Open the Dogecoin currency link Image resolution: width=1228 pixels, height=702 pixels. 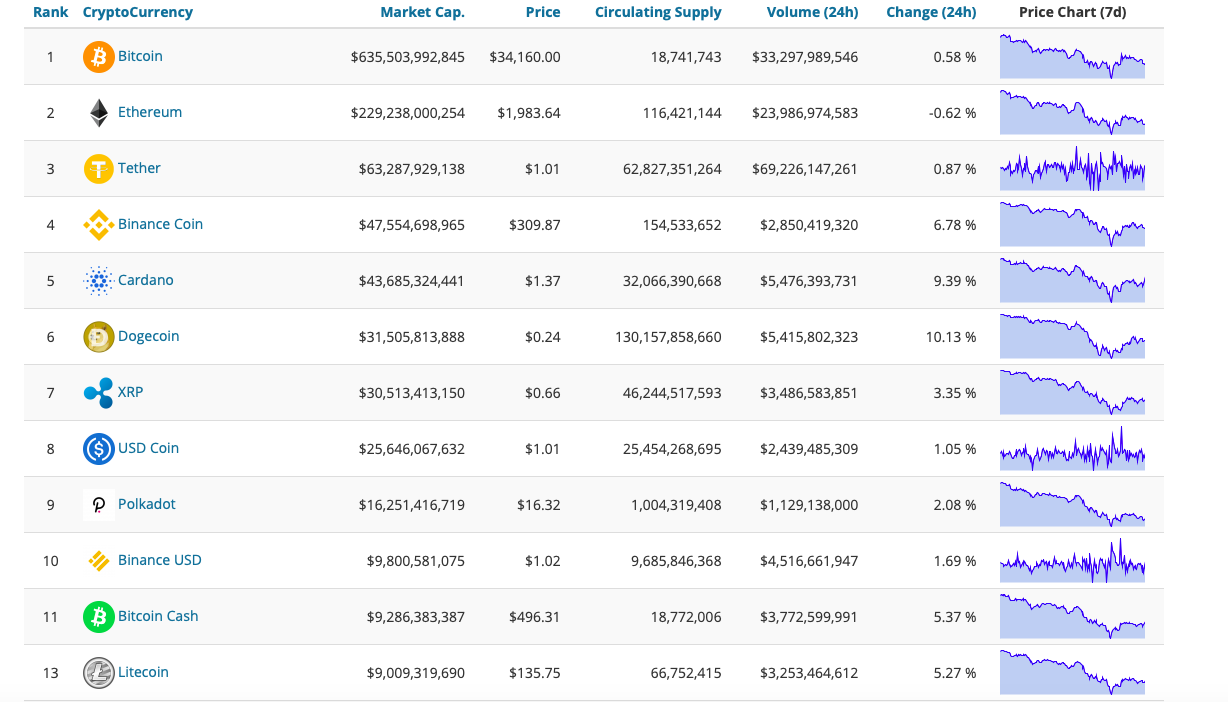(149, 336)
